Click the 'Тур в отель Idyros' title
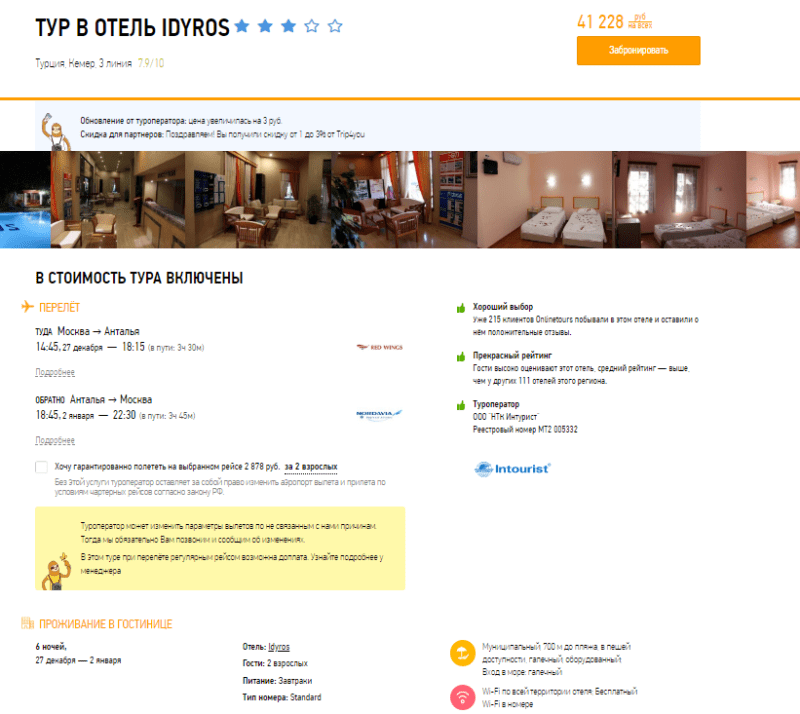The height and width of the screenshot is (714, 800). [x=133, y=28]
